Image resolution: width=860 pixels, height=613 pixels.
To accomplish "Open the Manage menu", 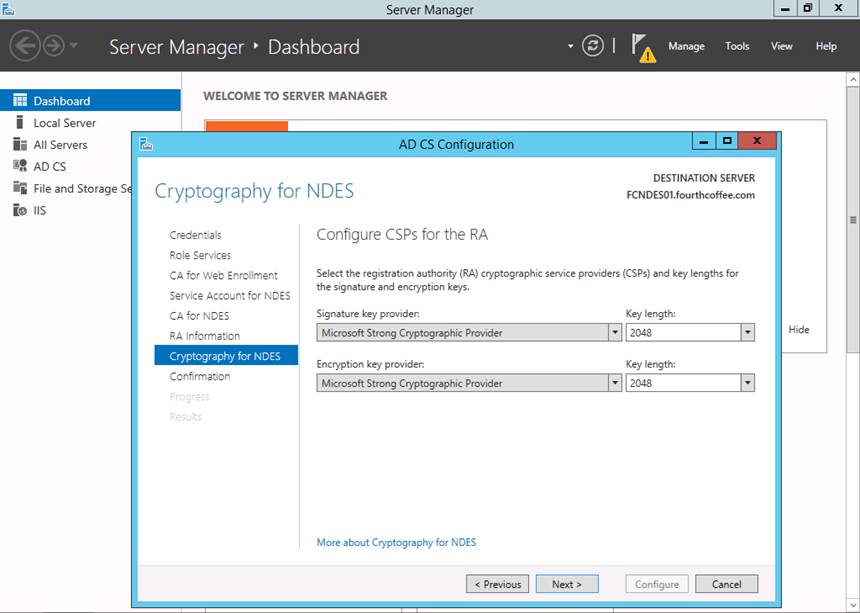I will click(686, 46).
